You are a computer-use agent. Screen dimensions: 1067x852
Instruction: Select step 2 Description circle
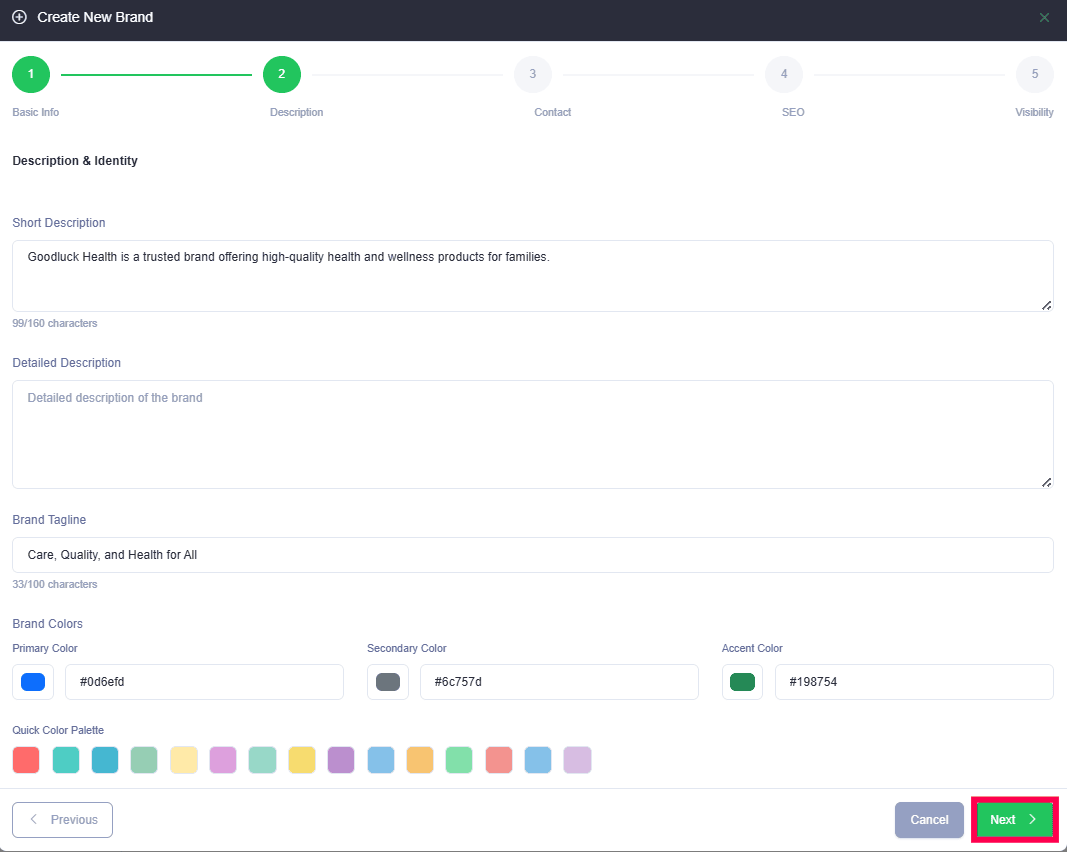(282, 74)
